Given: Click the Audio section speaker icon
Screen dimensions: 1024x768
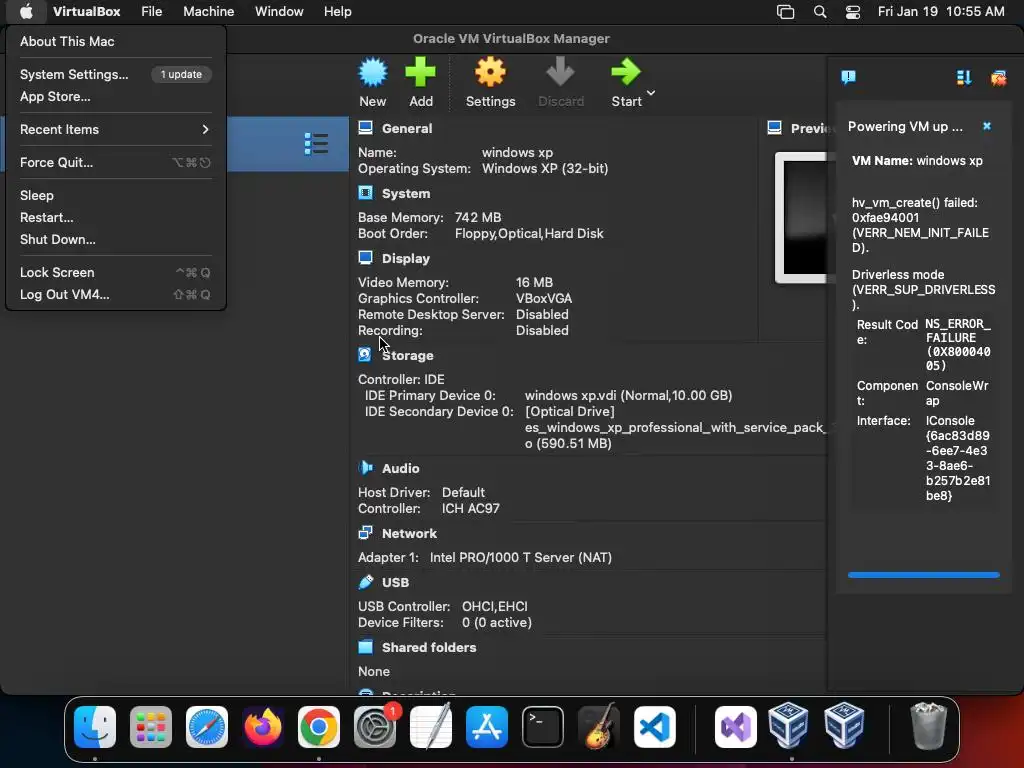Looking at the screenshot, I should click(366, 468).
